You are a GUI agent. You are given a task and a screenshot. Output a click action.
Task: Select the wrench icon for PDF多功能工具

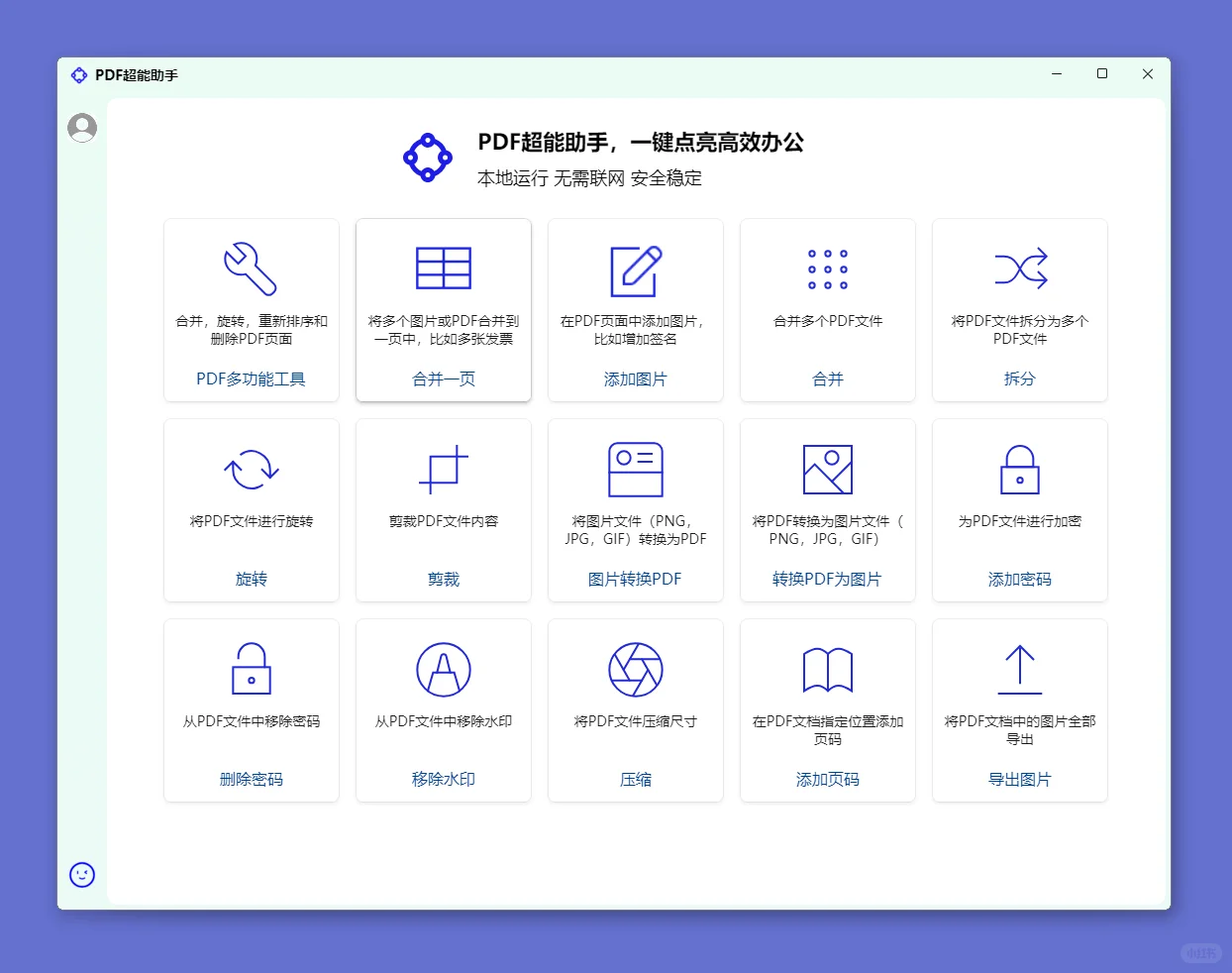[251, 268]
